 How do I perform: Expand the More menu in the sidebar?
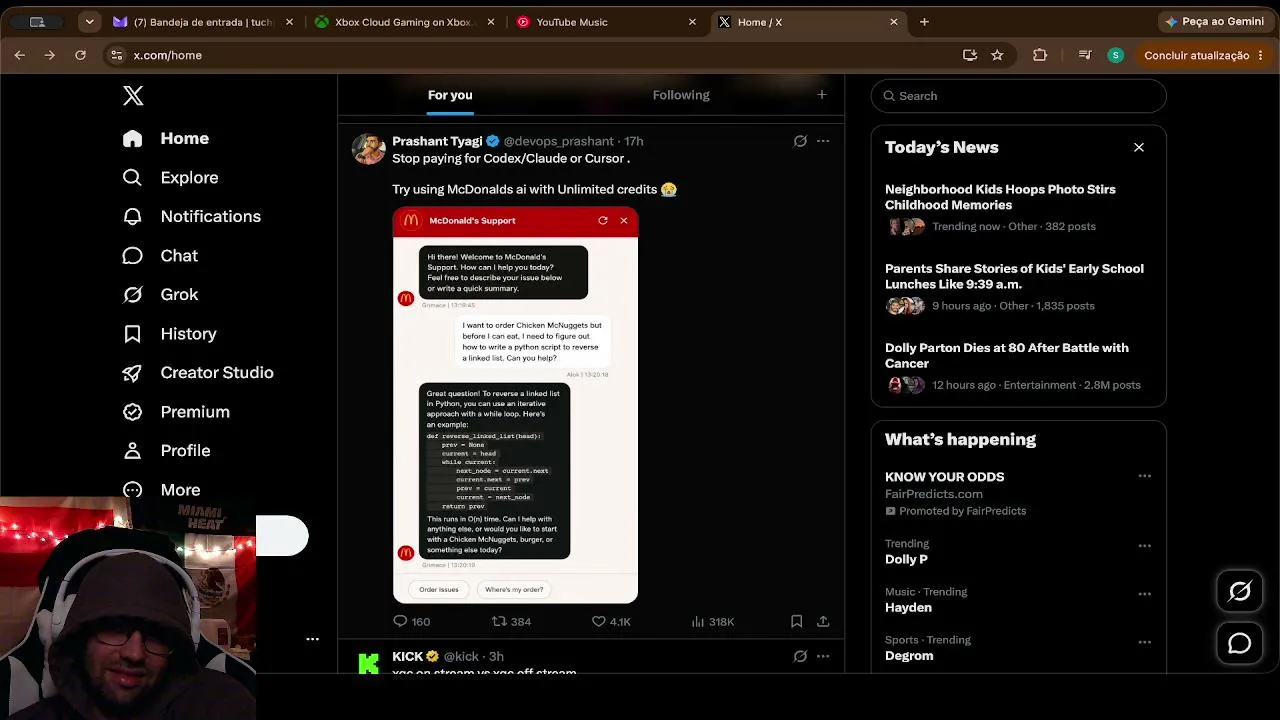[x=161, y=490]
